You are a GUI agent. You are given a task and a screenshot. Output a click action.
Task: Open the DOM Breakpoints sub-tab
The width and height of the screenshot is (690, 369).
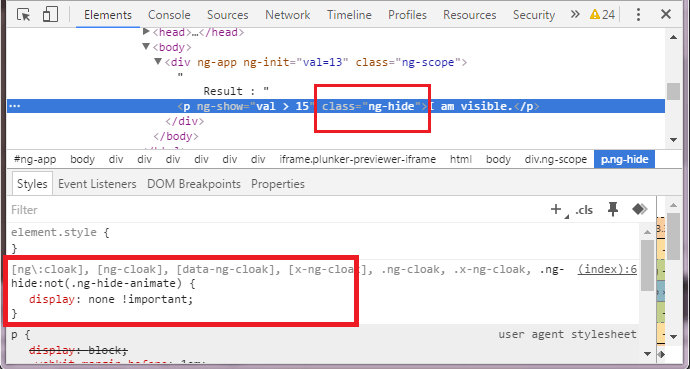tap(194, 184)
